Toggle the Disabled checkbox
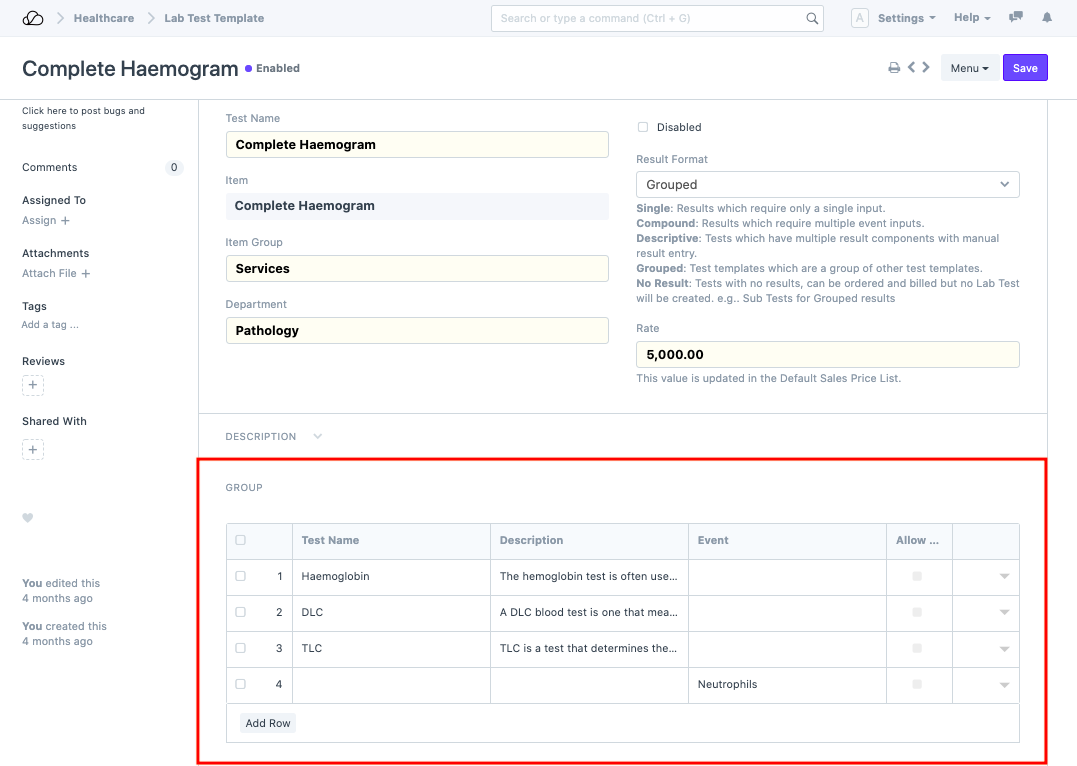The width and height of the screenshot is (1077, 766). tap(643, 127)
